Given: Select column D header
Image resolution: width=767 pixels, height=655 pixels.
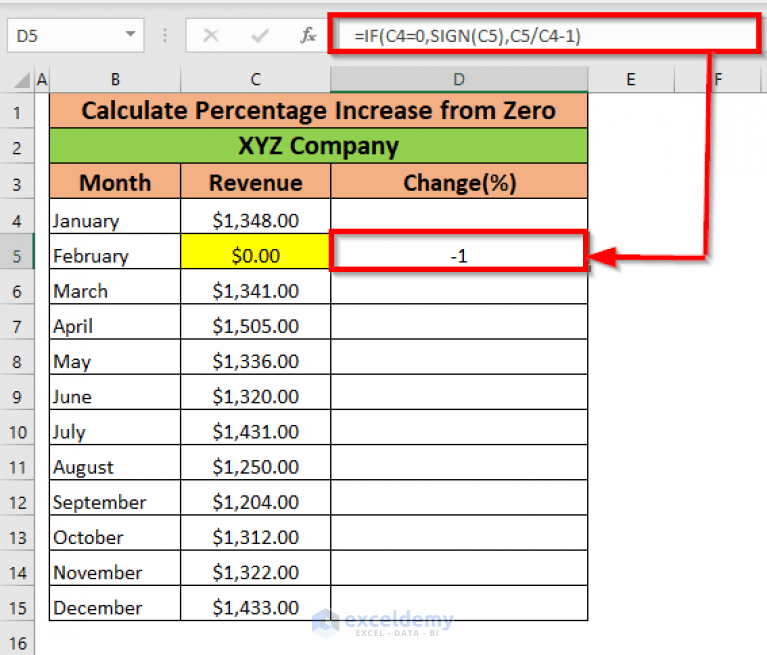Looking at the screenshot, I should [x=459, y=79].
